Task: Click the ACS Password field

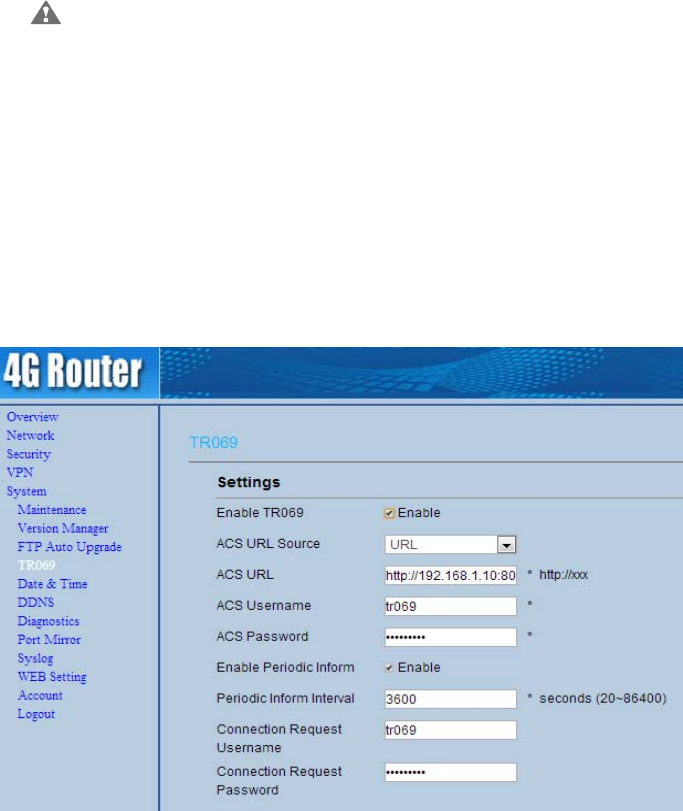Action: coord(450,637)
